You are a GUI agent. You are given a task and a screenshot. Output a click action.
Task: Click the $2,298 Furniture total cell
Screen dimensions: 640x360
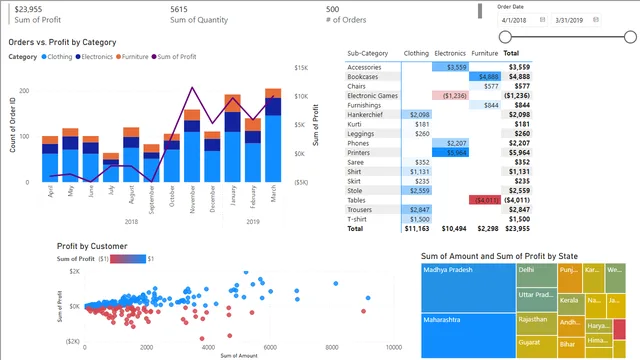coord(488,229)
